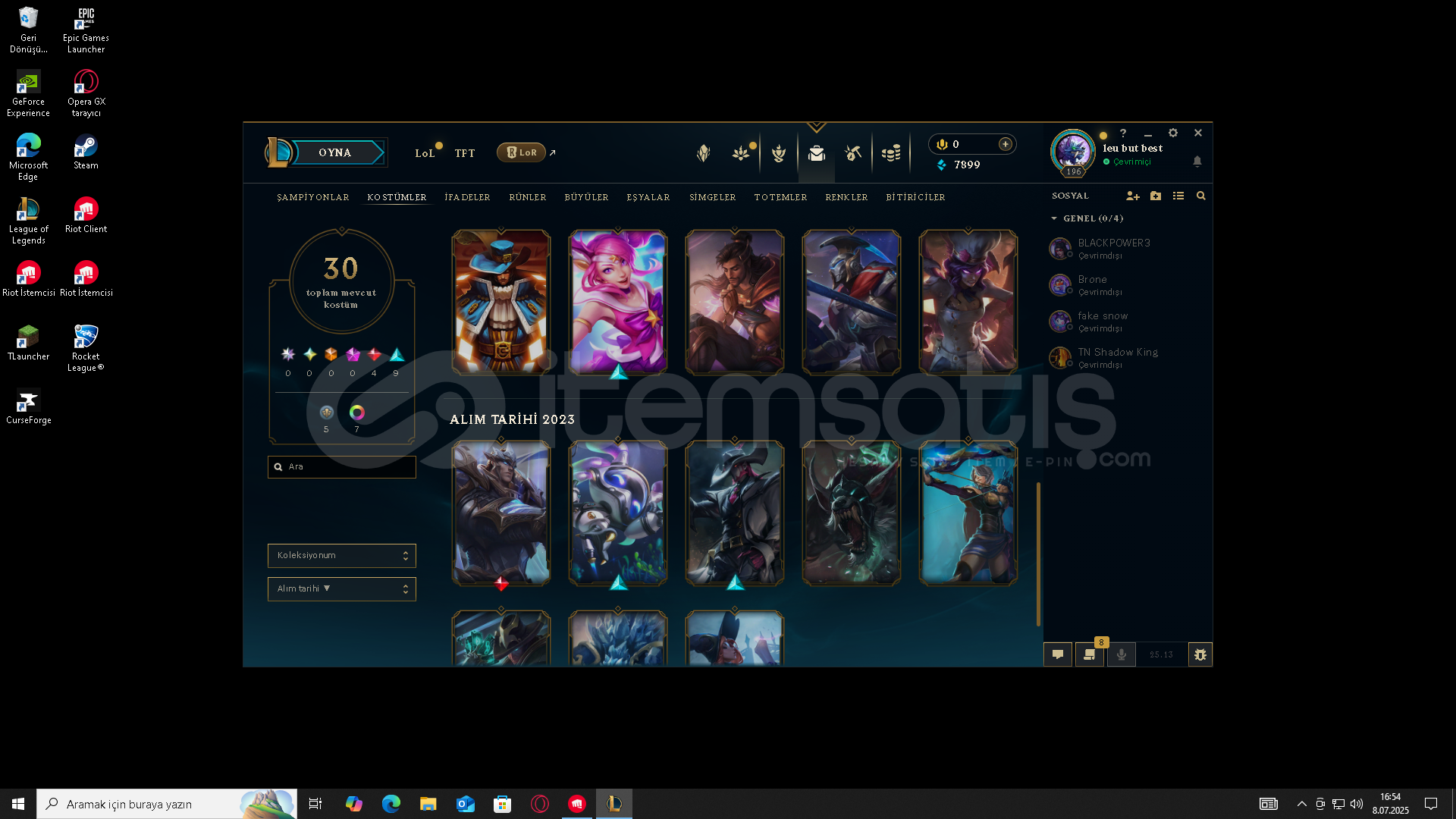Open the BİTİRİCİLER collection tab
This screenshot has width=1456, height=819.
tap(915, 197)
